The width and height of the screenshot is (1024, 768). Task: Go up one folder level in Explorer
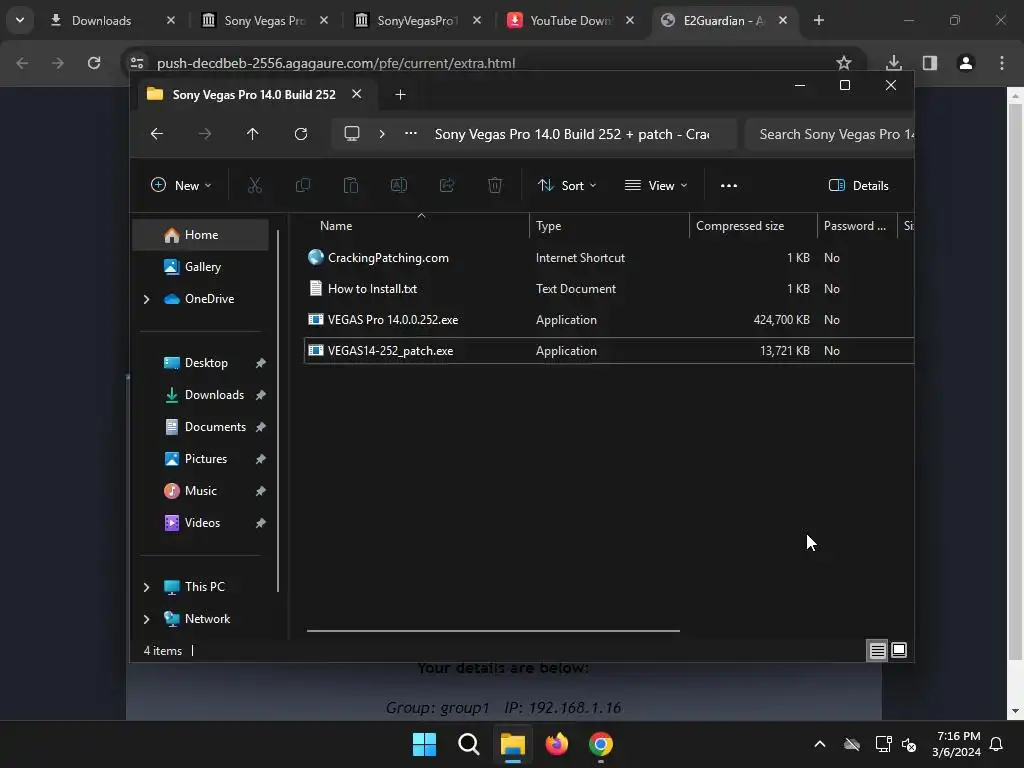[253, 134]
